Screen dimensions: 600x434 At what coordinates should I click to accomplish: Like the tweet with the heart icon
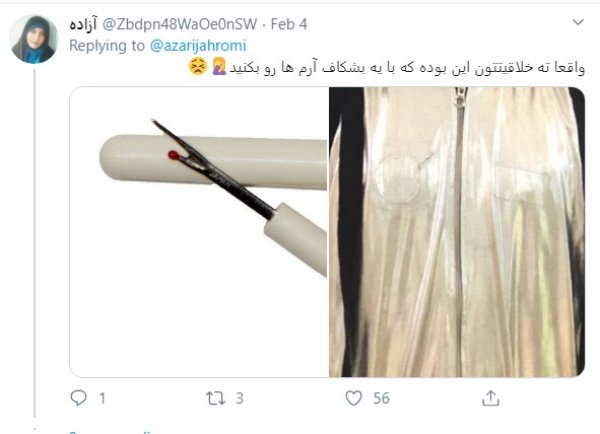354,398
